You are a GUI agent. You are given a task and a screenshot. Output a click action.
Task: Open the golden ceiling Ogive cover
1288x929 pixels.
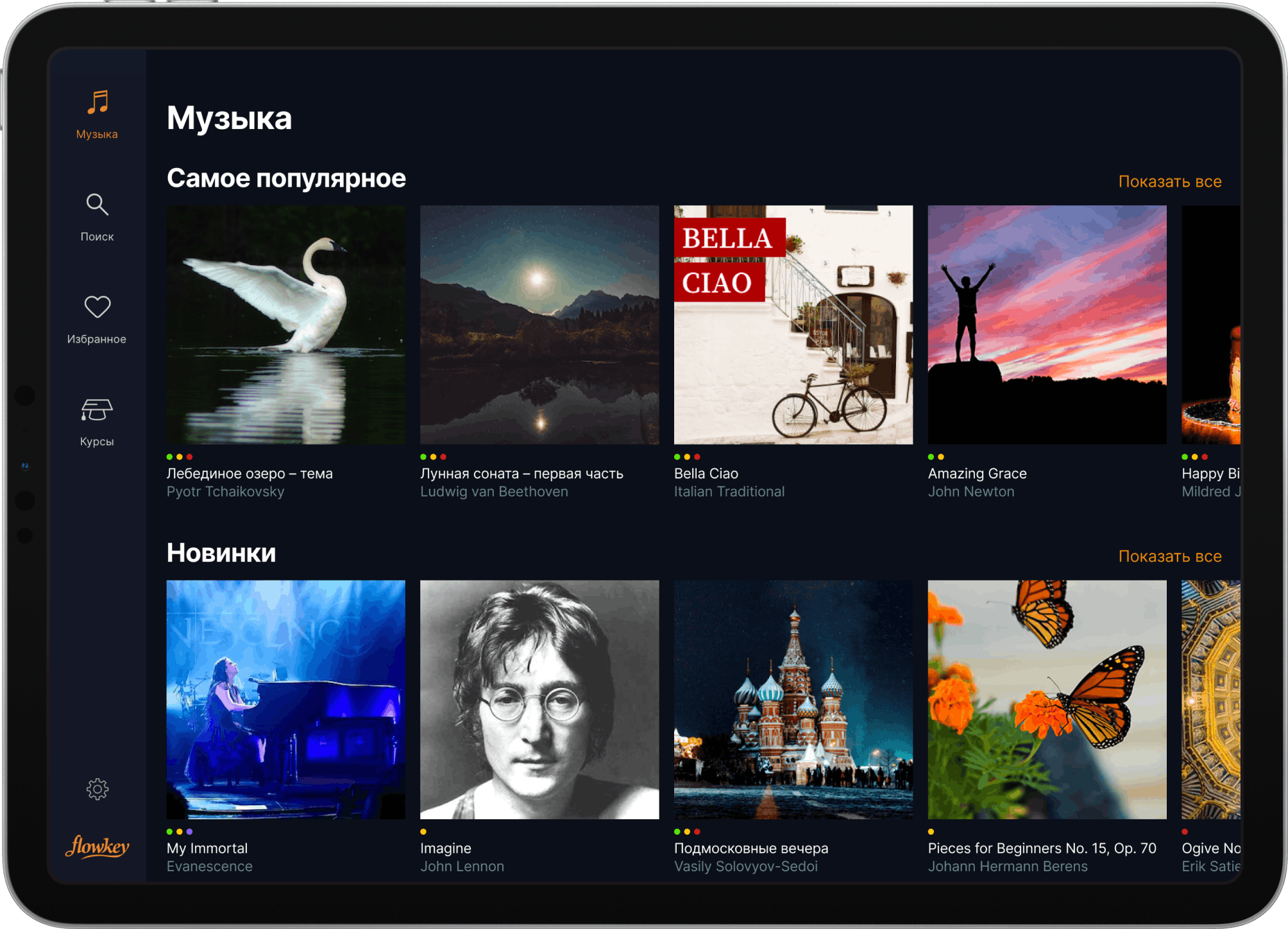[1211, 699]
